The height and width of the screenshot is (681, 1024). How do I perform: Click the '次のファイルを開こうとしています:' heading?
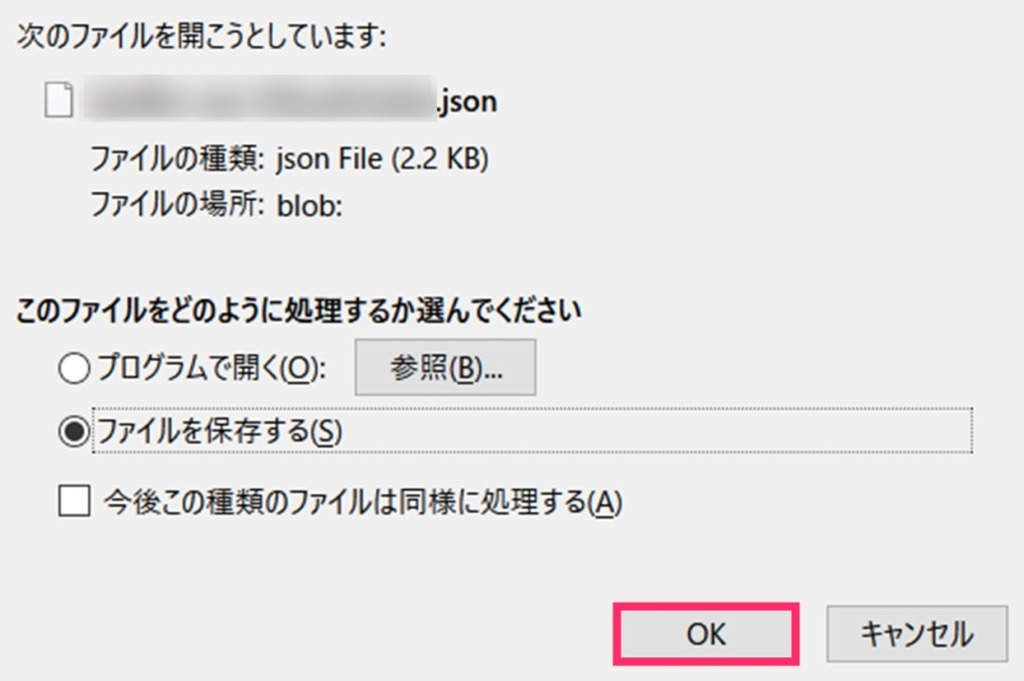(201, 35)
